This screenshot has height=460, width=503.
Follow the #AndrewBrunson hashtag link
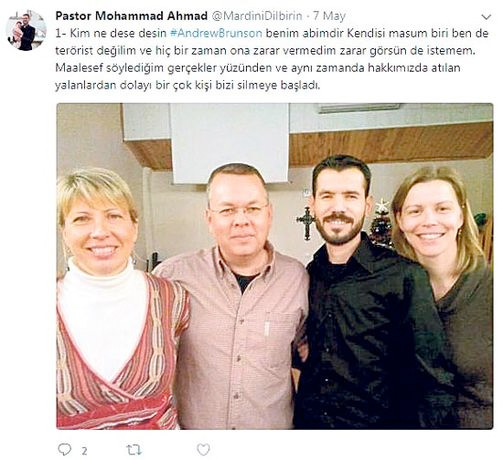[216, 33]
